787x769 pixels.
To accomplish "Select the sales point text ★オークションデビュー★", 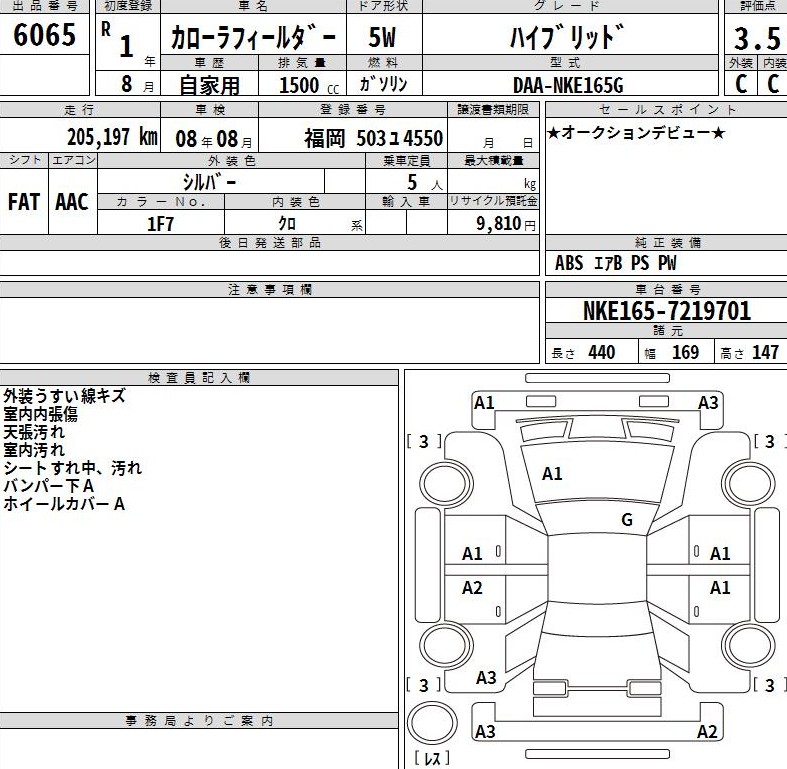I will [x=635, y=133].
